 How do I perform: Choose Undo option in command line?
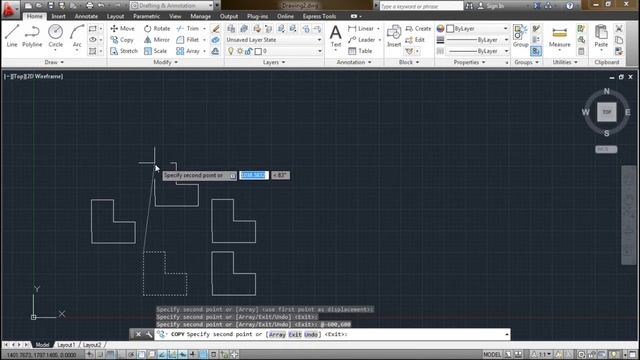311,334
